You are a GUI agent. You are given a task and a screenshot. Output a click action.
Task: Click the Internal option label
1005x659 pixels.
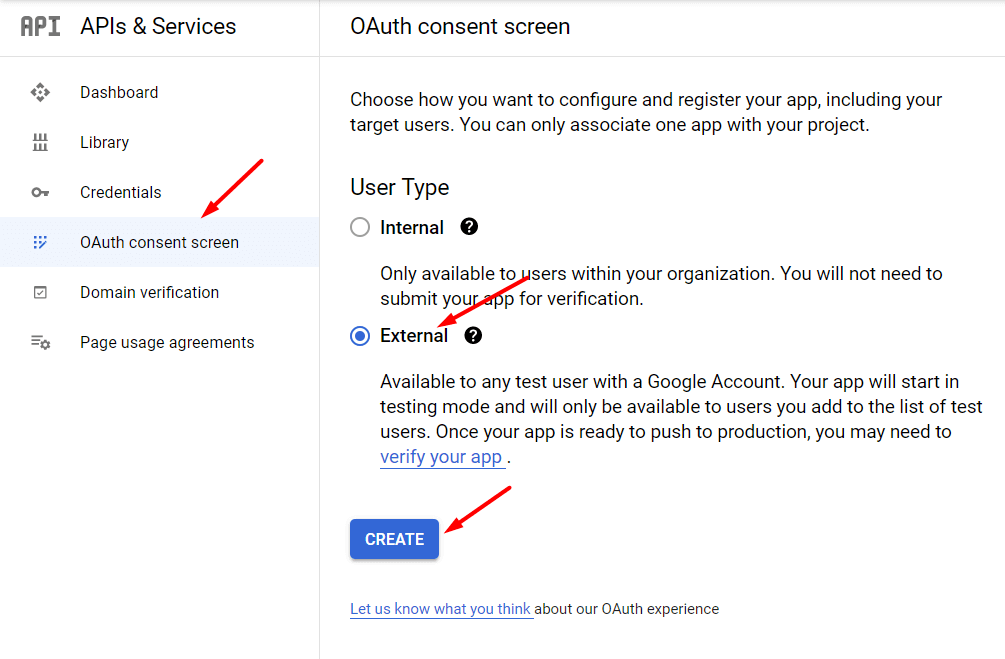[411, 227]
